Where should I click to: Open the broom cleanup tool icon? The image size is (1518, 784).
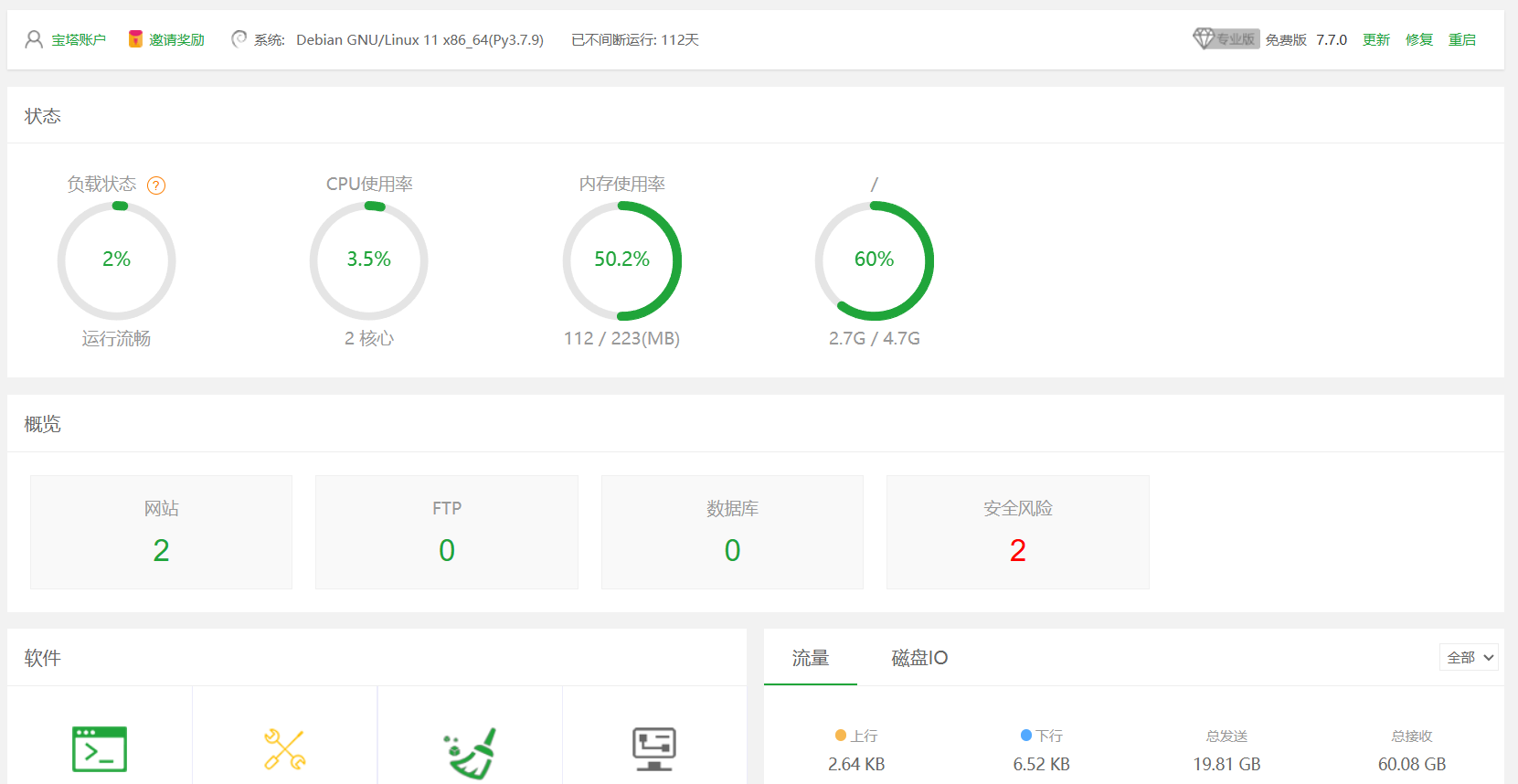470,751
